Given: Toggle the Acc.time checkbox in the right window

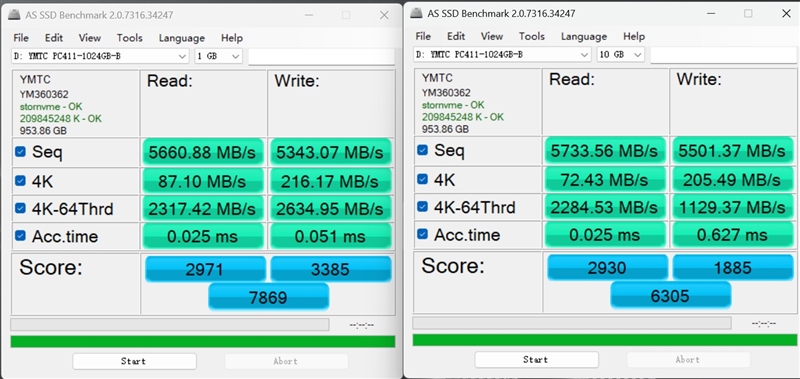Looking at the screenshot, I should point(422,234).
